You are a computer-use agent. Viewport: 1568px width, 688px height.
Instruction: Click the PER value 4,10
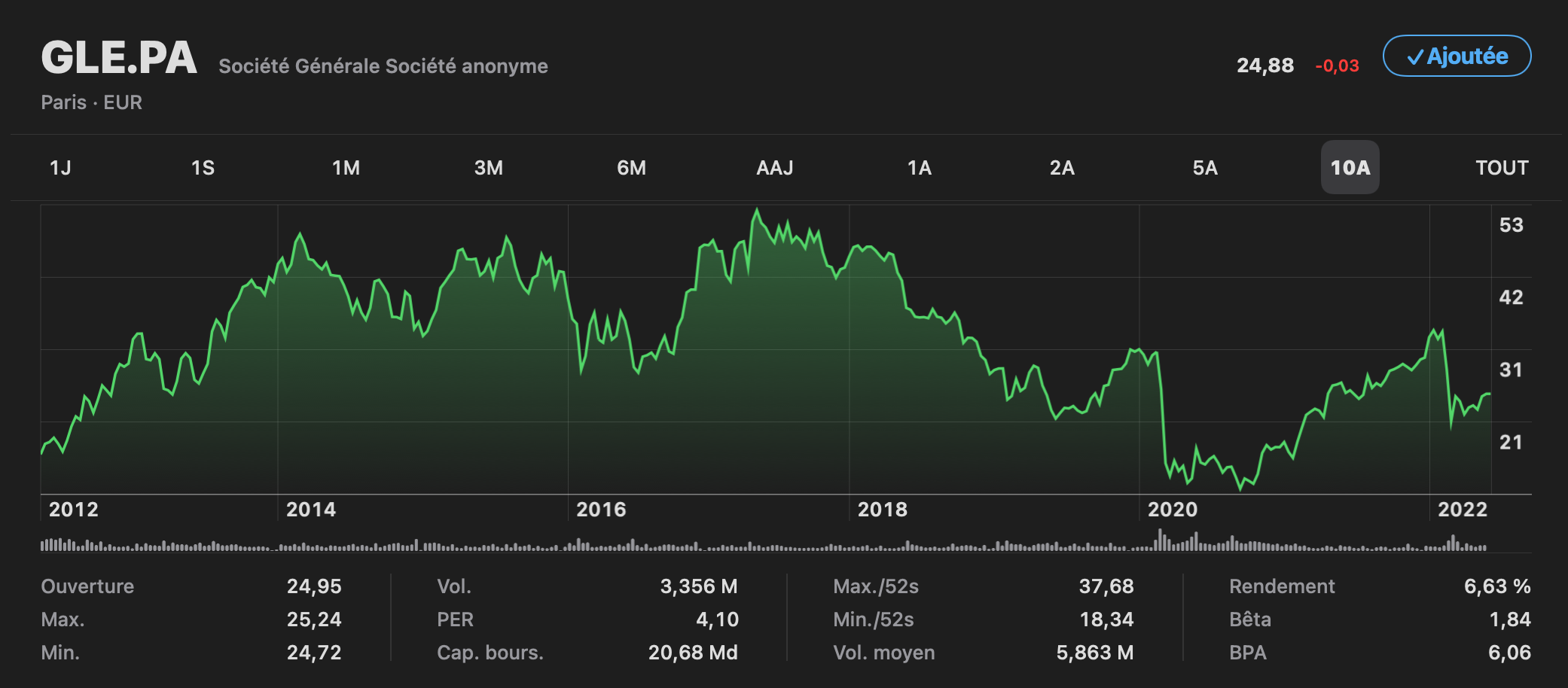[x=718, y=620]
